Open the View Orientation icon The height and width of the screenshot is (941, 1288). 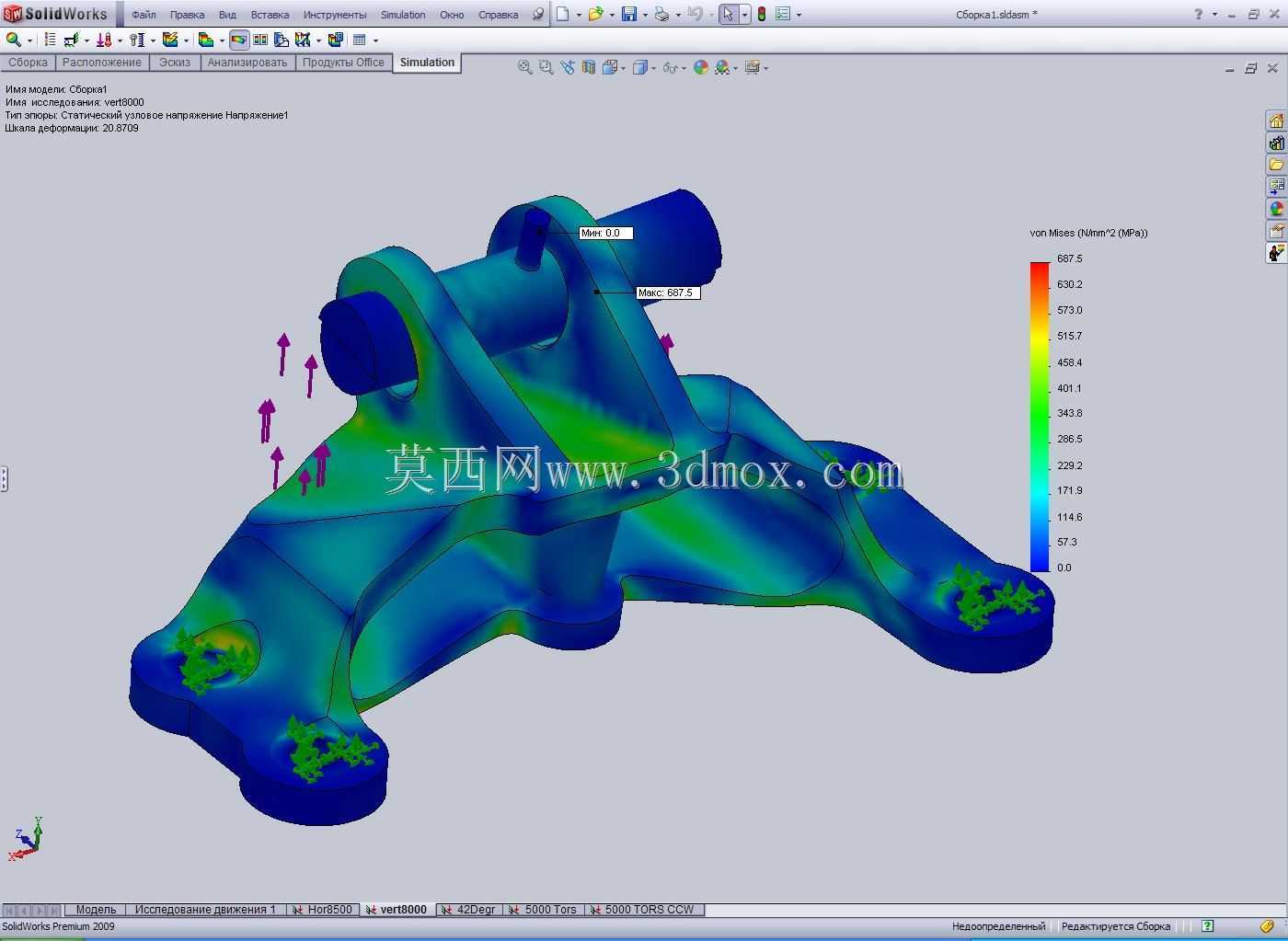click(x=609, y=67)
